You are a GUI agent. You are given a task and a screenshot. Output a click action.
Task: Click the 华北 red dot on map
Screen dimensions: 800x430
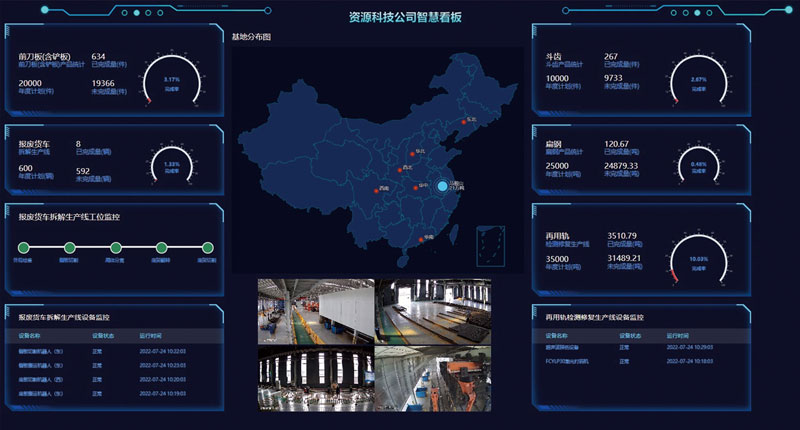[411, 153]
